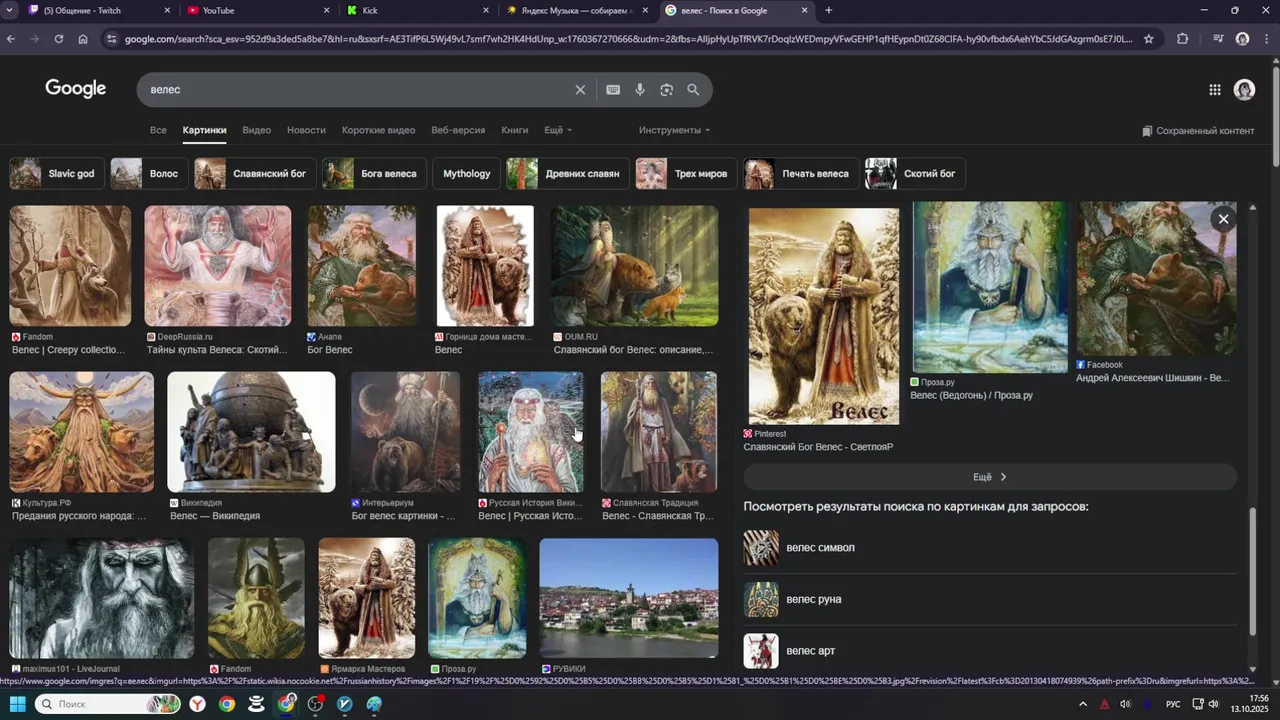This screenshot has width=1280, height=720.
Task: Expand more related images with Ещё
Action: coord(990,477)
